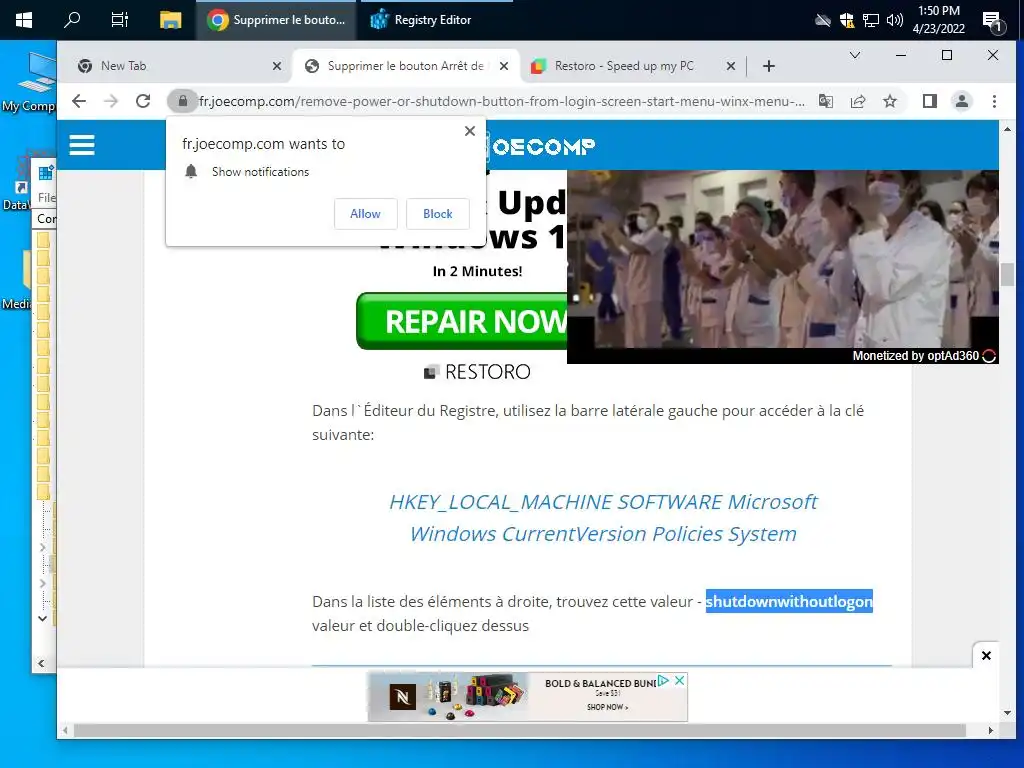
Task: Click Registry Editor tree scroll-down chevron
Action: click(42, 618)
